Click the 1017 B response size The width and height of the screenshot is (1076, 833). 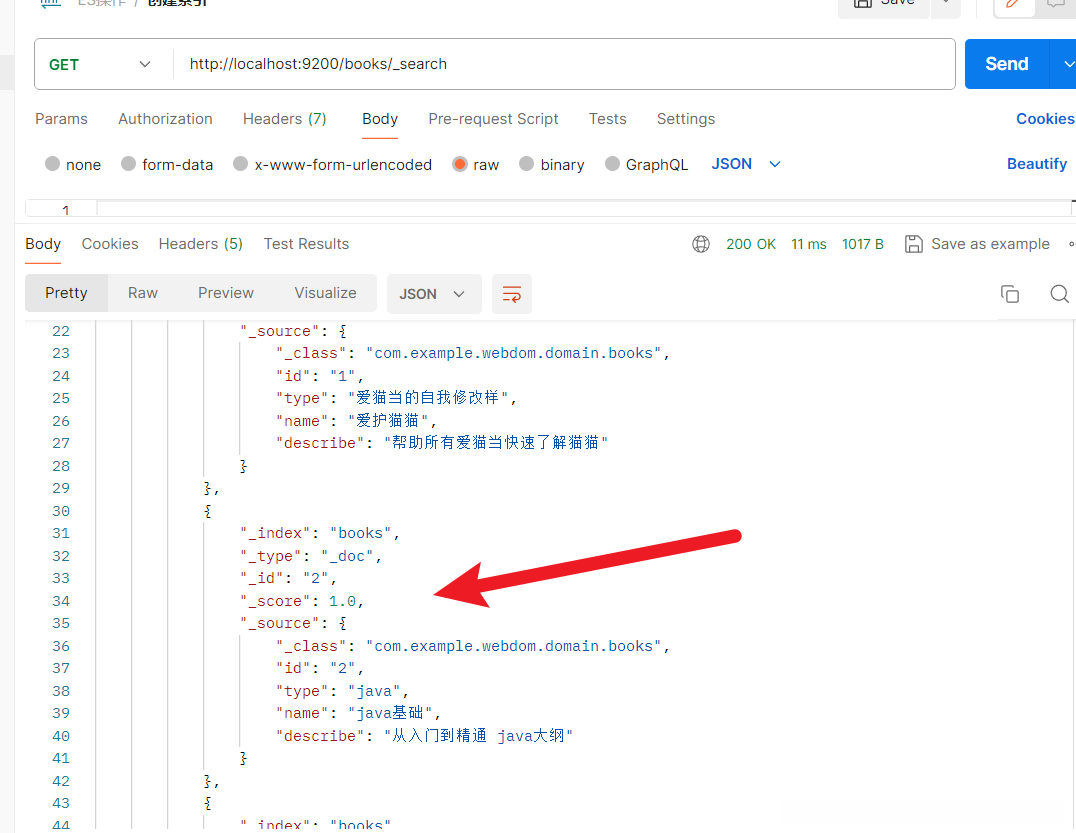863,244
